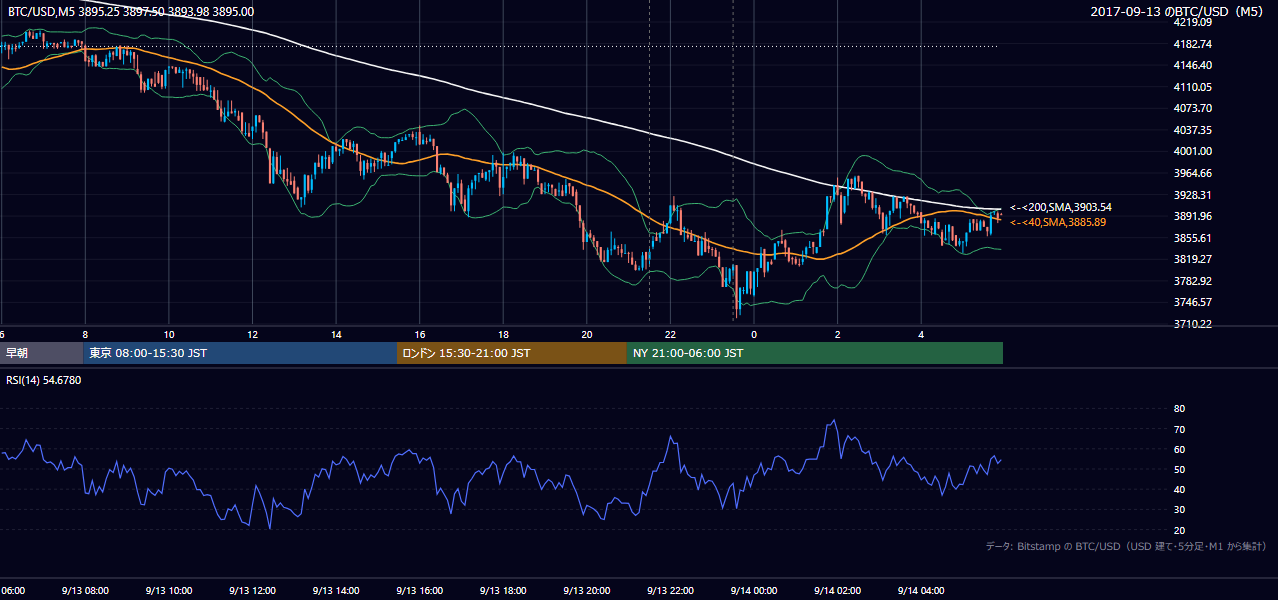Image resolution: width=1278 pixels, height=600 pixels.
Task: Click bottom time label 9/13 20:00
Action: pyautogui.click(x=587, y=590)
